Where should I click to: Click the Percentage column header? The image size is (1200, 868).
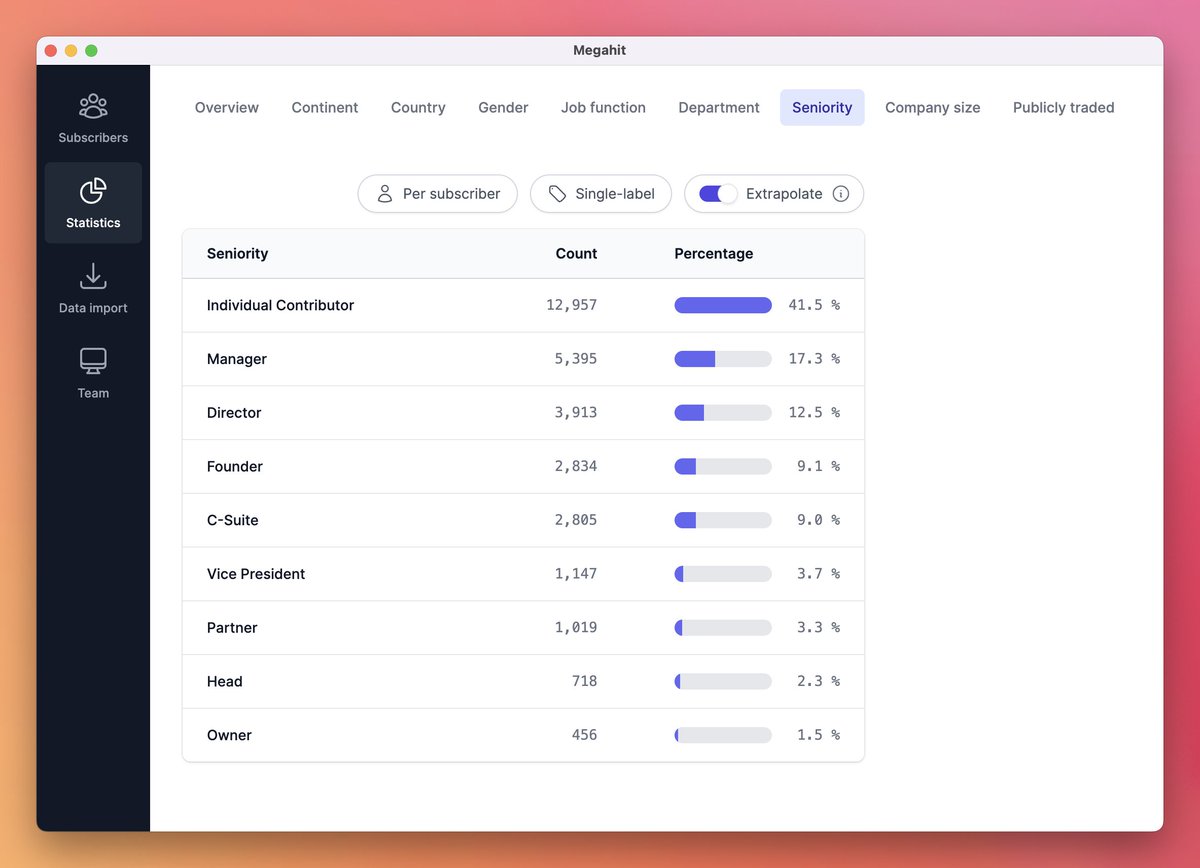point(714,254)
